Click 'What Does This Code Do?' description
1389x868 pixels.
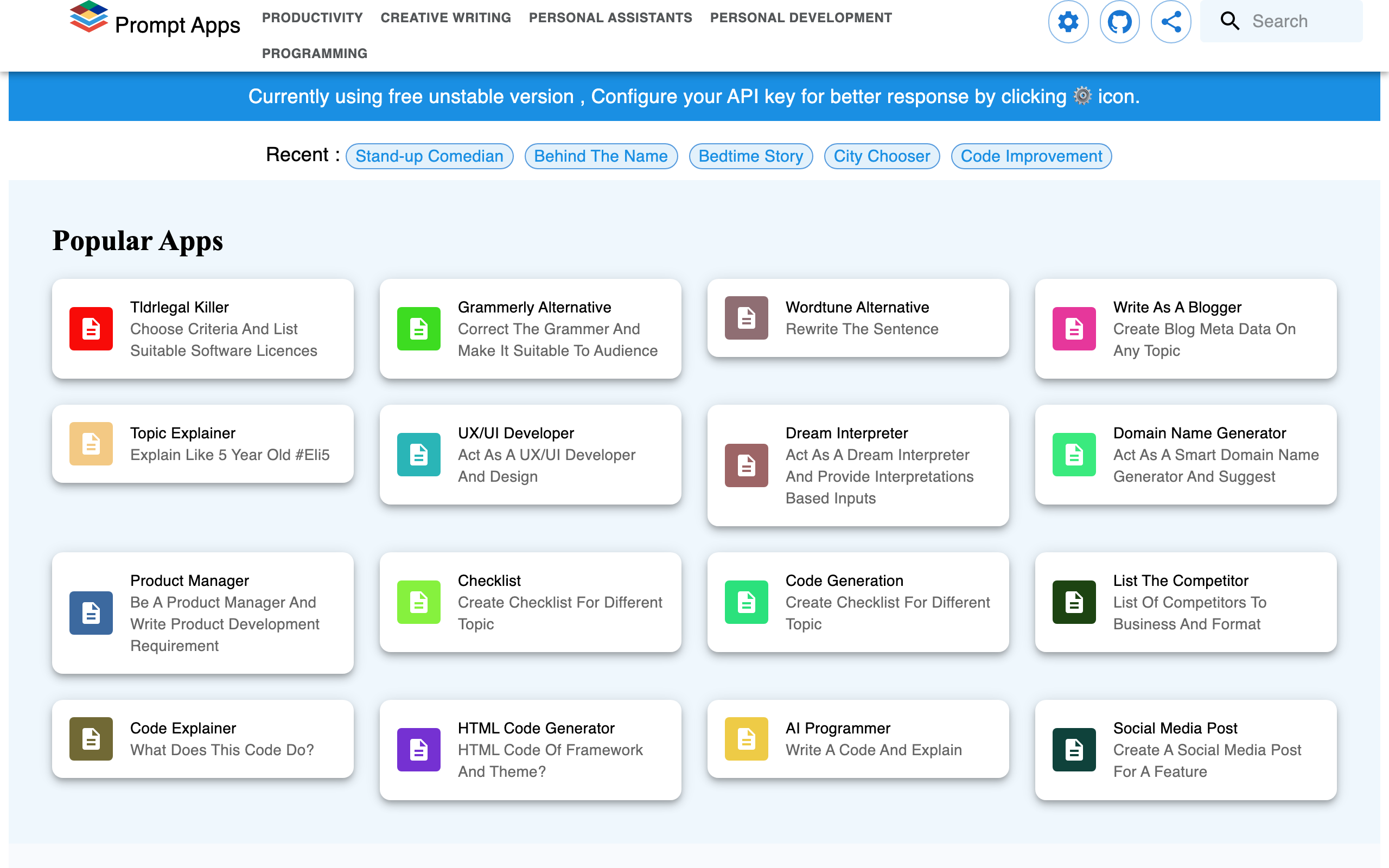tap(221, 750)
